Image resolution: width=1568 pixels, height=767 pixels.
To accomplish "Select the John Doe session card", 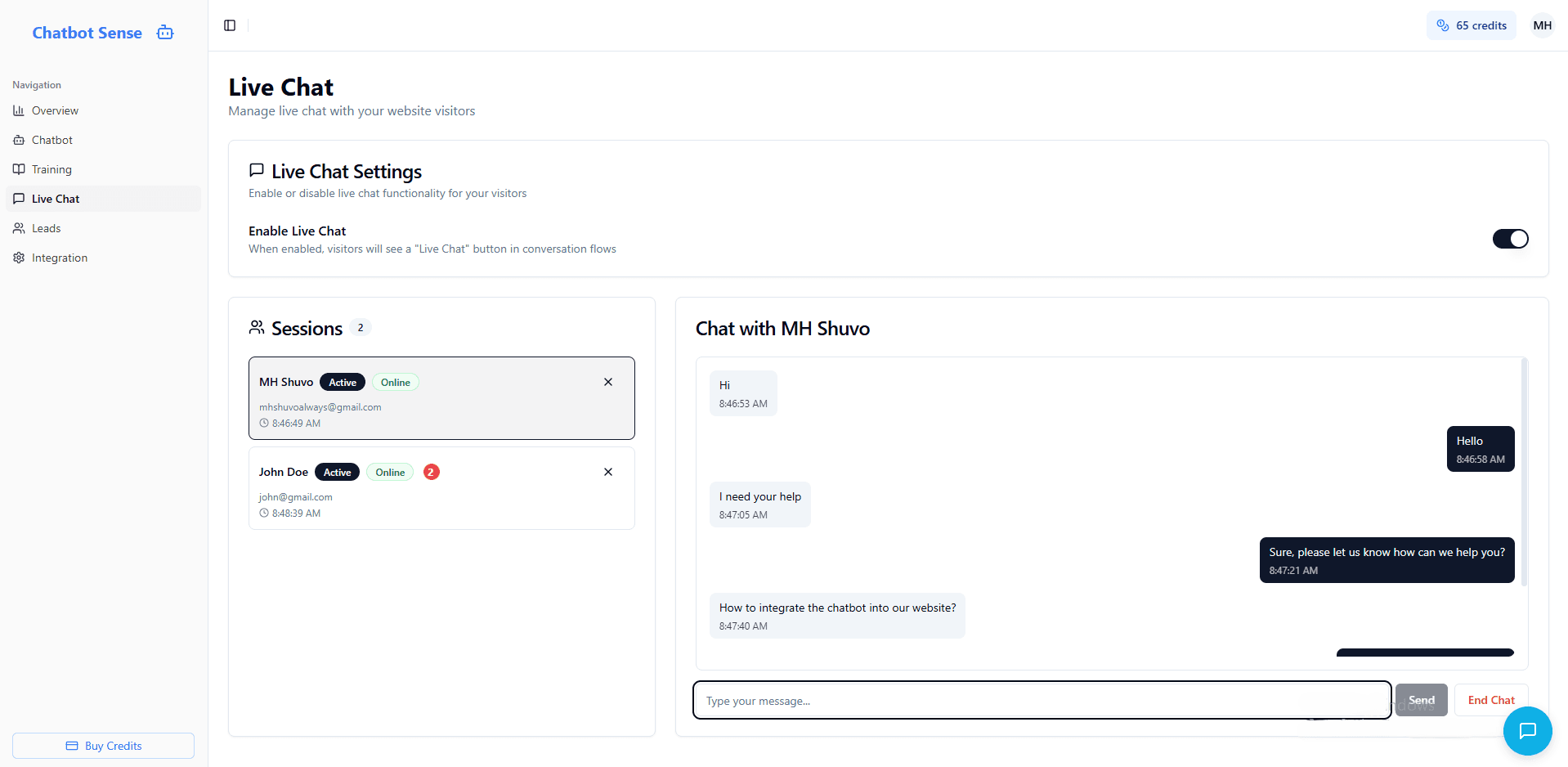I will [x=441, y=488].
